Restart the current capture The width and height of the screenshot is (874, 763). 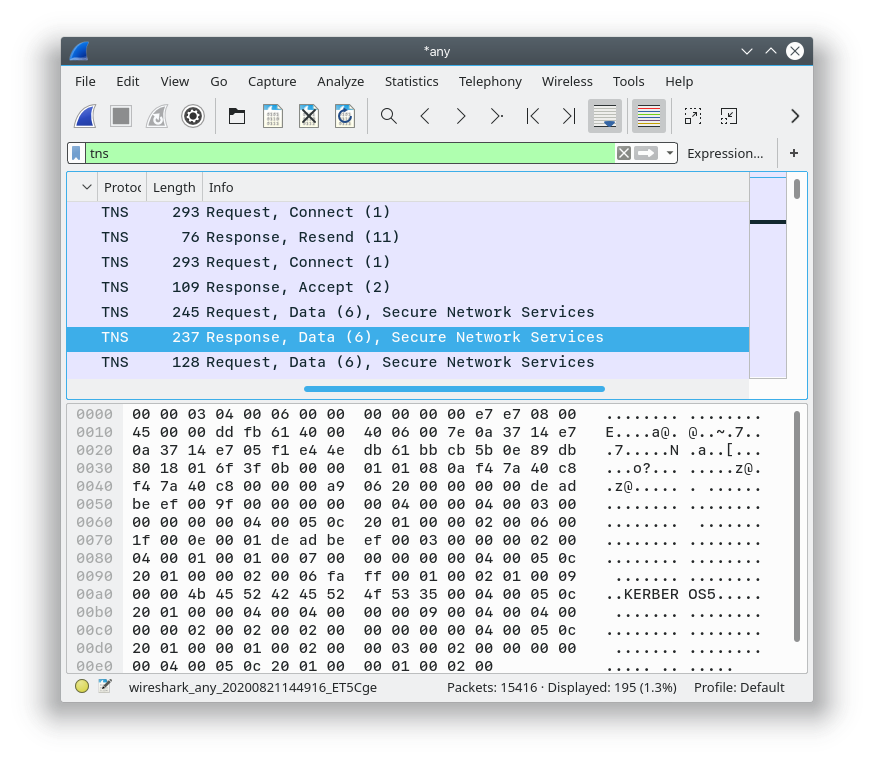click(x=157, y=116)
